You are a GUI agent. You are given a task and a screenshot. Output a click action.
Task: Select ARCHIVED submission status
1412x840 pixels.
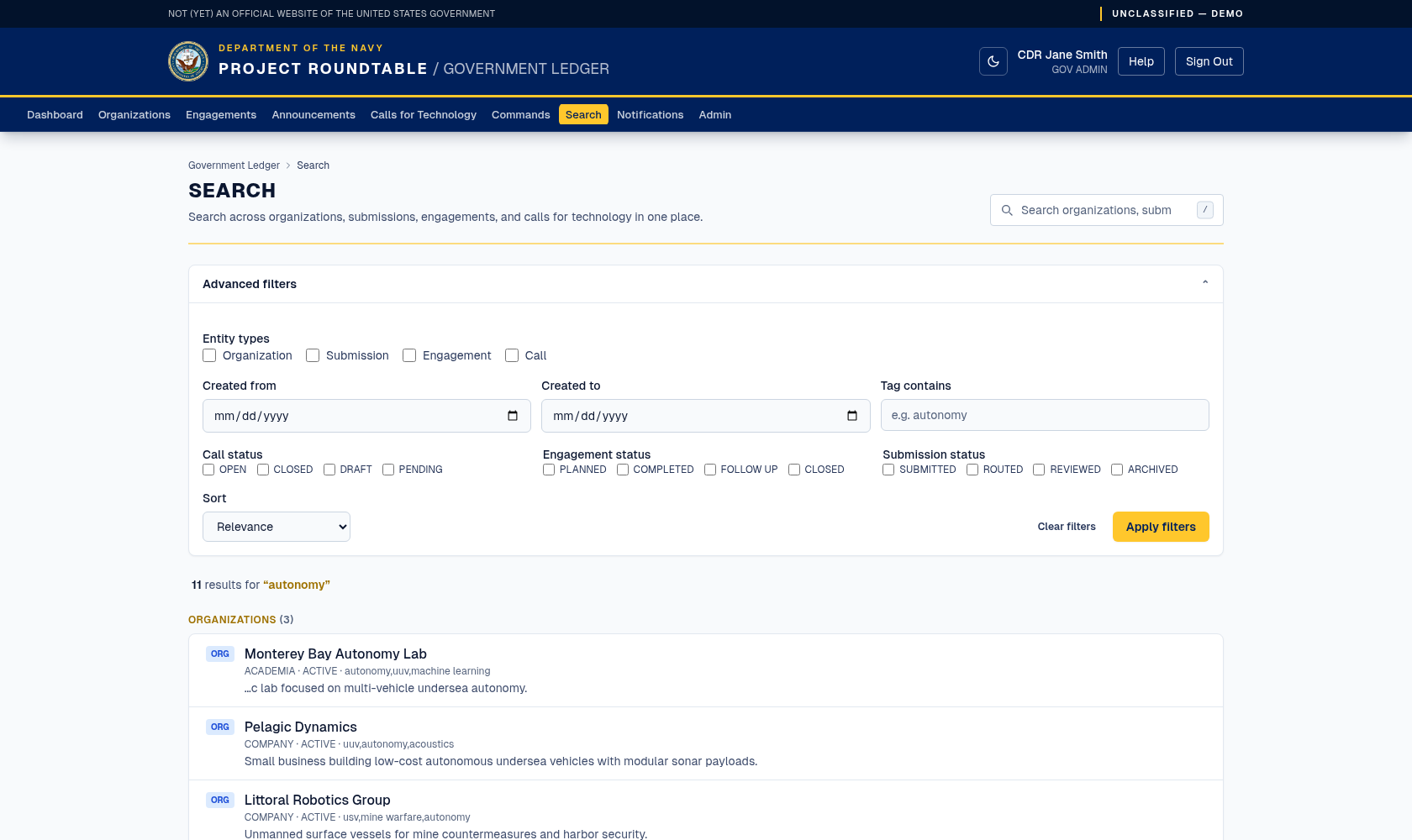[x=1117, y=470]
